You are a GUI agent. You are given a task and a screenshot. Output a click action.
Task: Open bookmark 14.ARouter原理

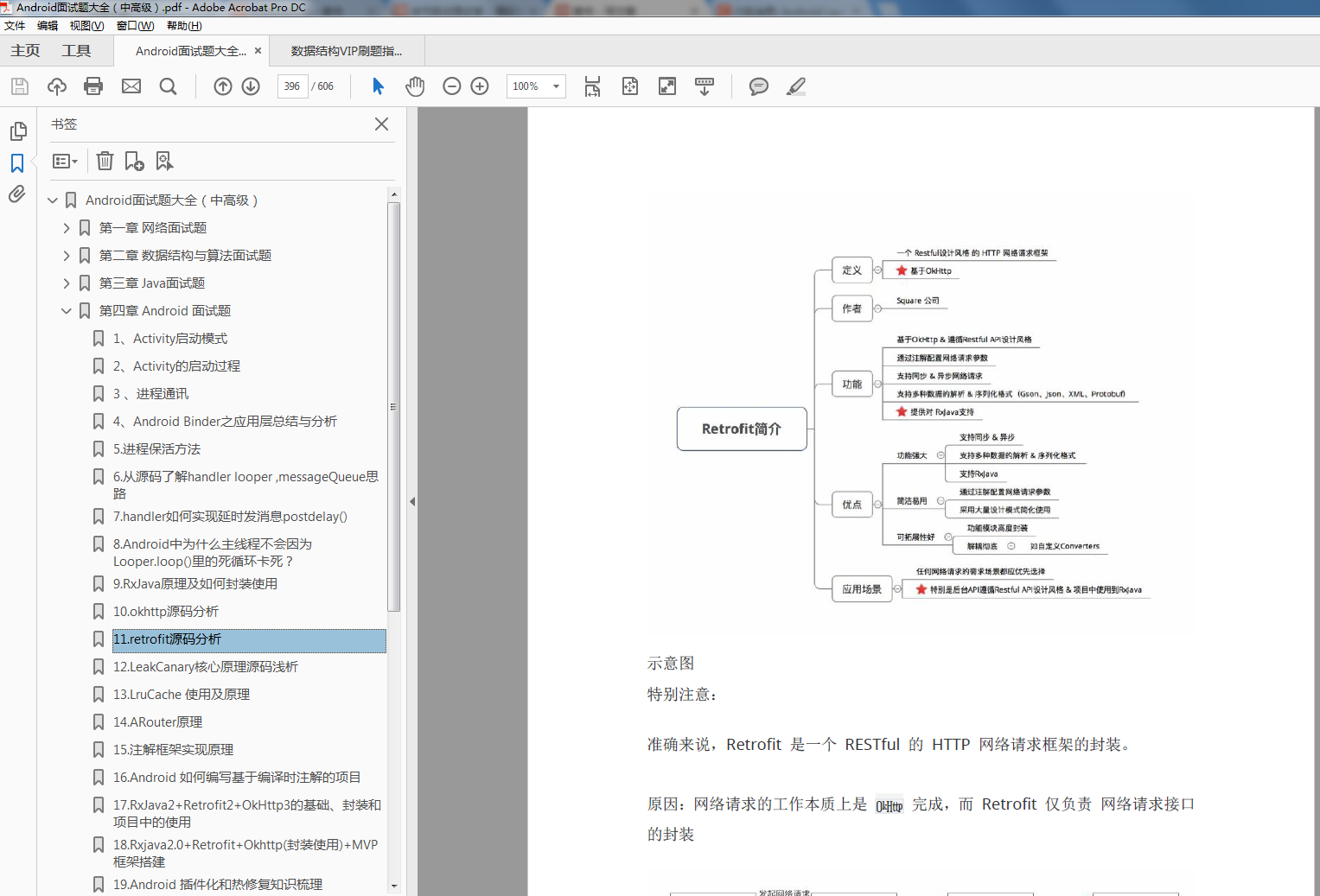pyautogui.click(x=157, y=722)
